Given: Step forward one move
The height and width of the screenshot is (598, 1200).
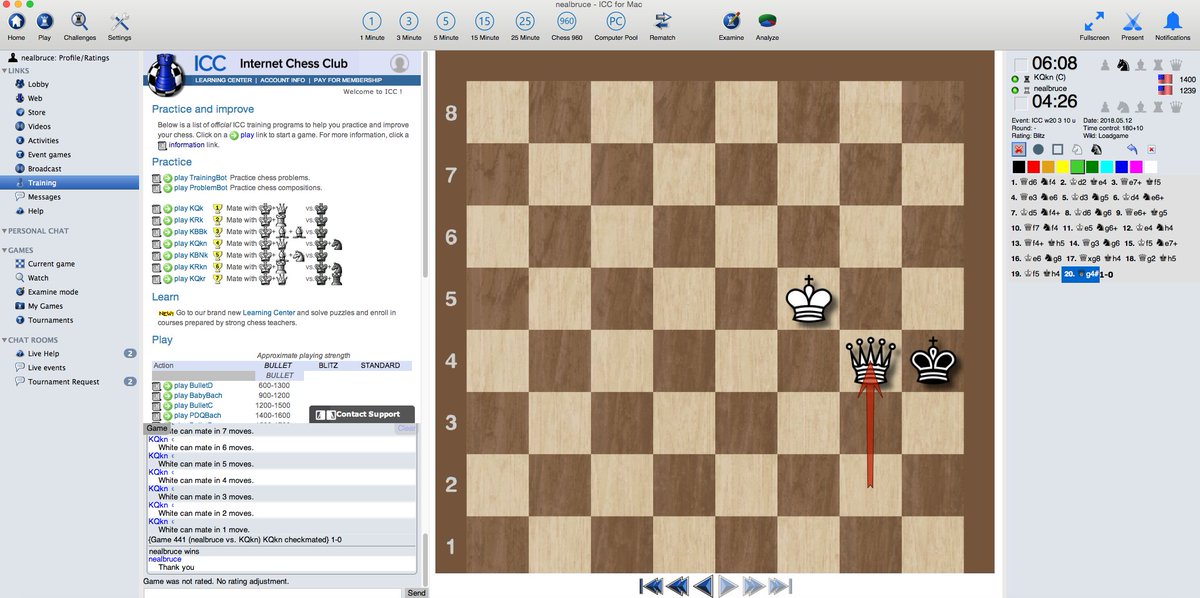Looking at the screenshot, I should click(729, 586).
